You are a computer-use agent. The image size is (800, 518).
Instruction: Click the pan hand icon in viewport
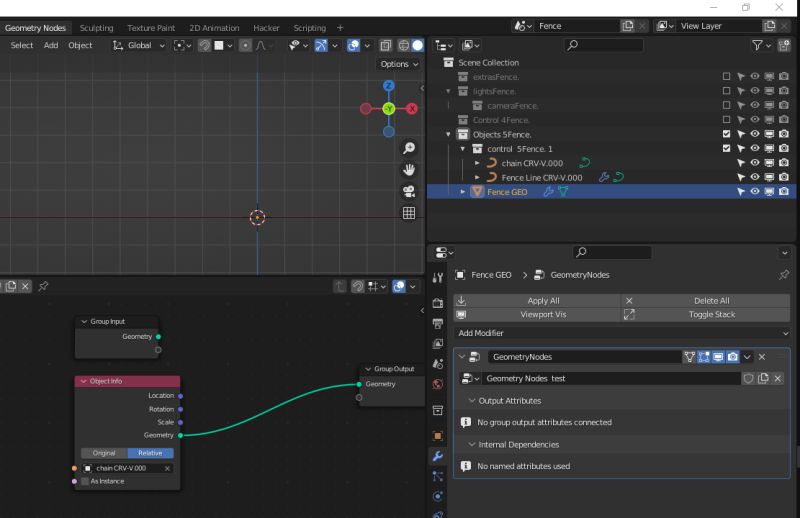click(409, 169)
